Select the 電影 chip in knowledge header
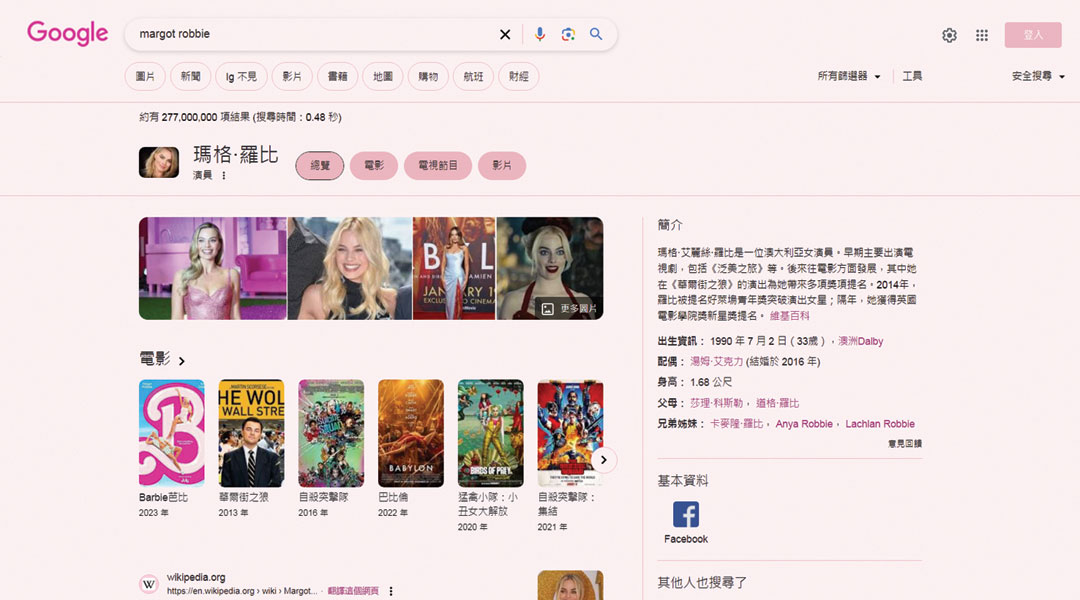This screenshot has width=1080, height=600. (x=374, y=165)
